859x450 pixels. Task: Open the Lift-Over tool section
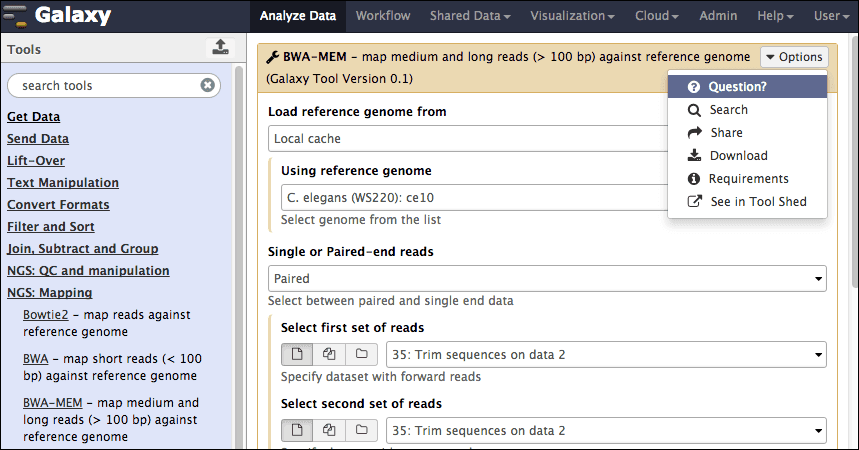(x=36, y=161)
